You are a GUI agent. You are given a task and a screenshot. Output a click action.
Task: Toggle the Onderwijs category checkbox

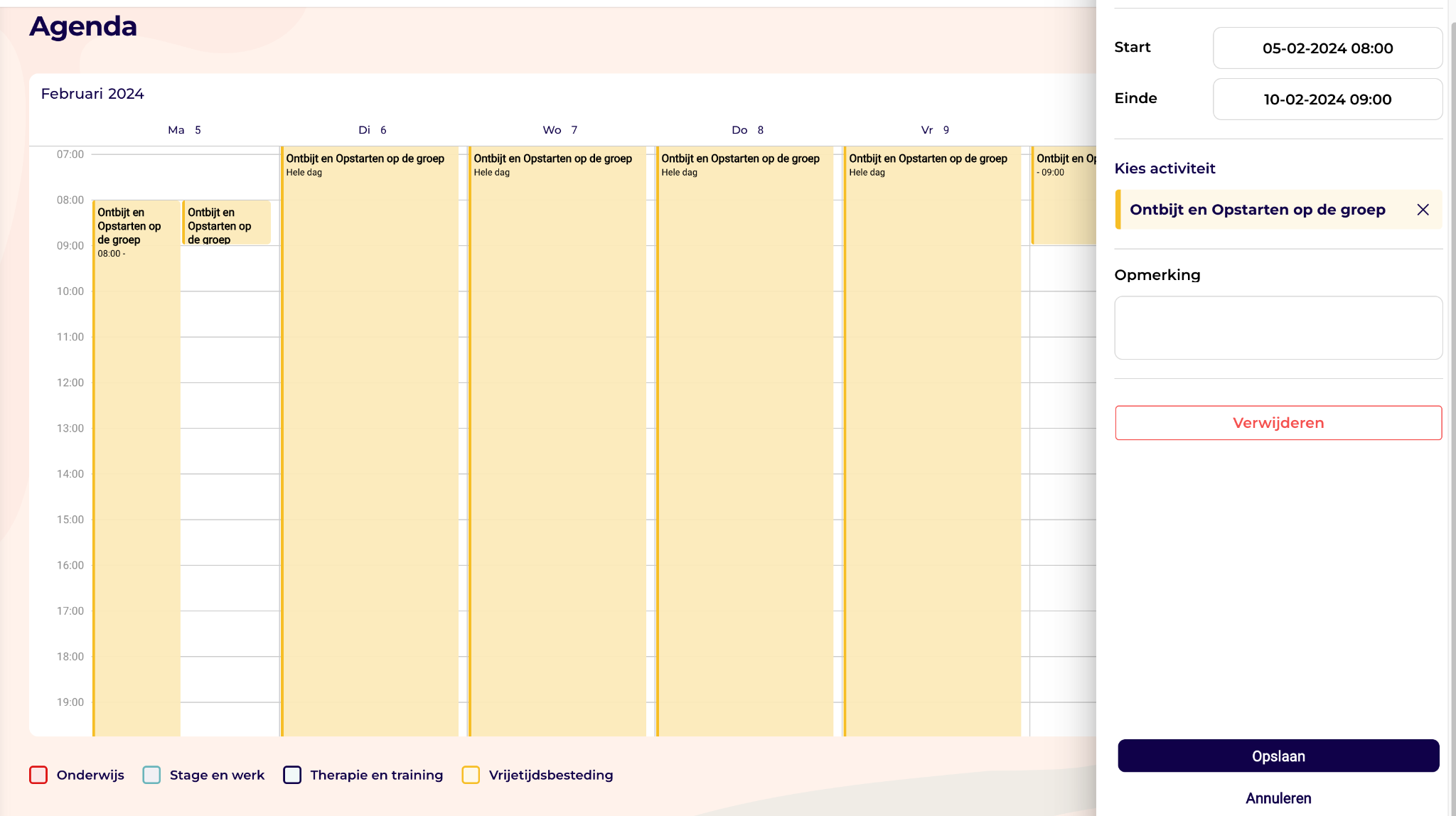pyautogui.click(x=38, y=775)
